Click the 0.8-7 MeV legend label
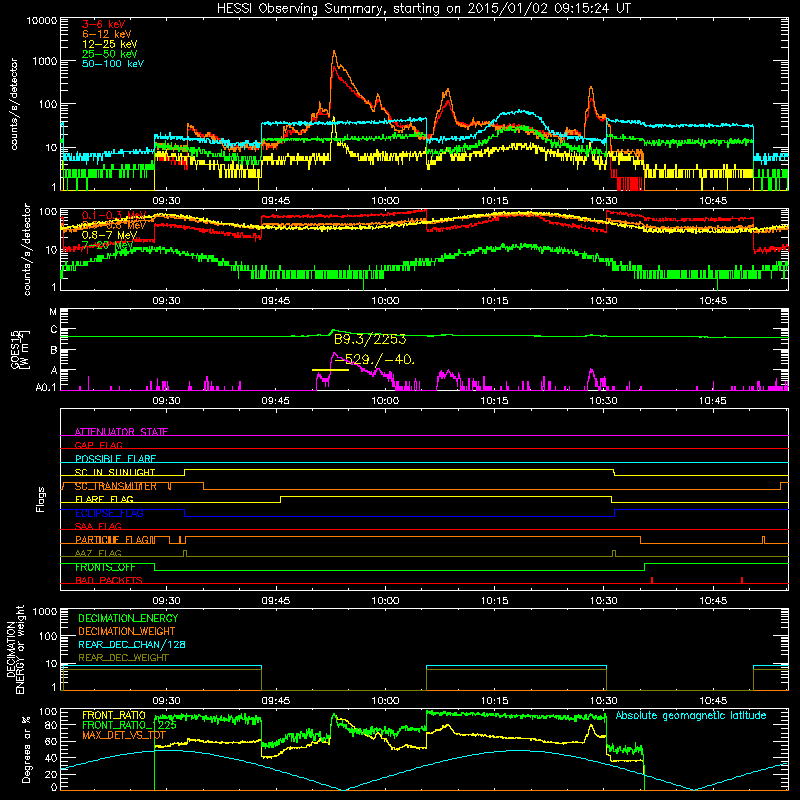 [x=110, y=235]
